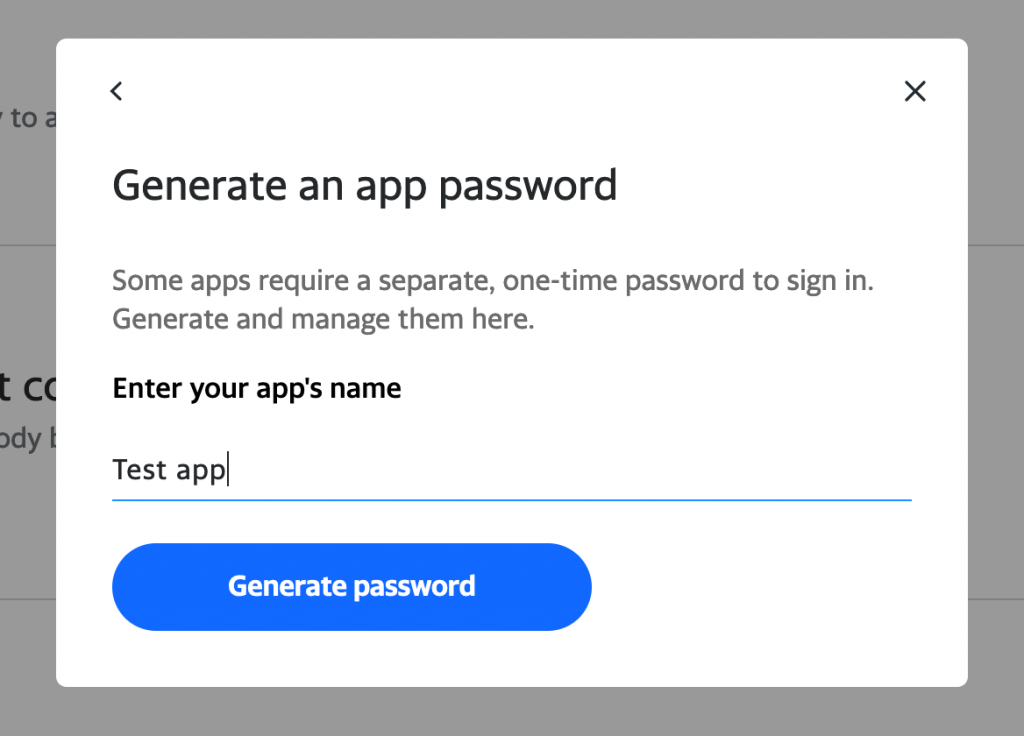Click the Generate password button

352,587
